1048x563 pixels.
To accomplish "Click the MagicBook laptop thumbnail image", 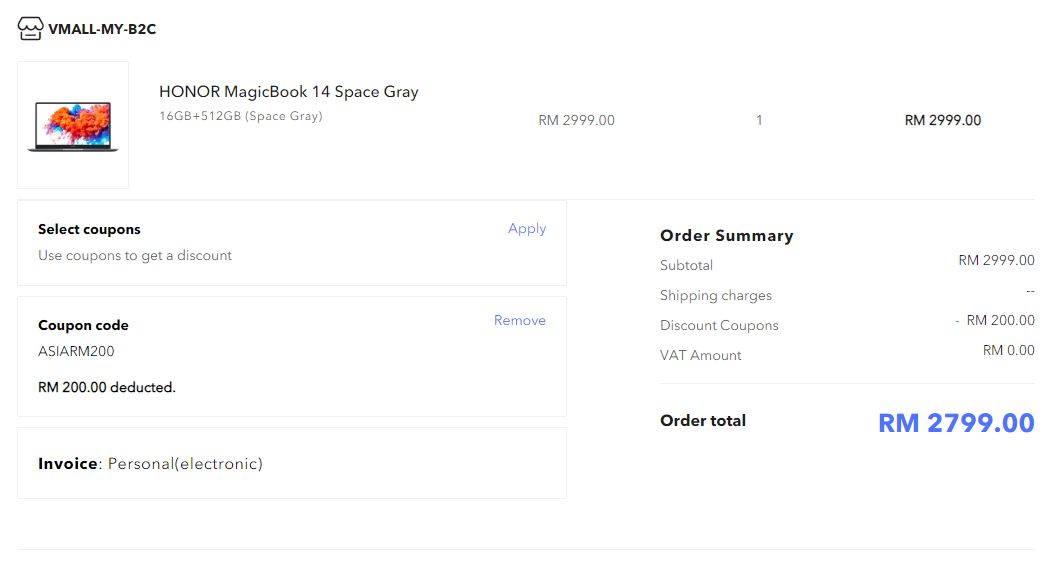I will [x=73, y=125].
